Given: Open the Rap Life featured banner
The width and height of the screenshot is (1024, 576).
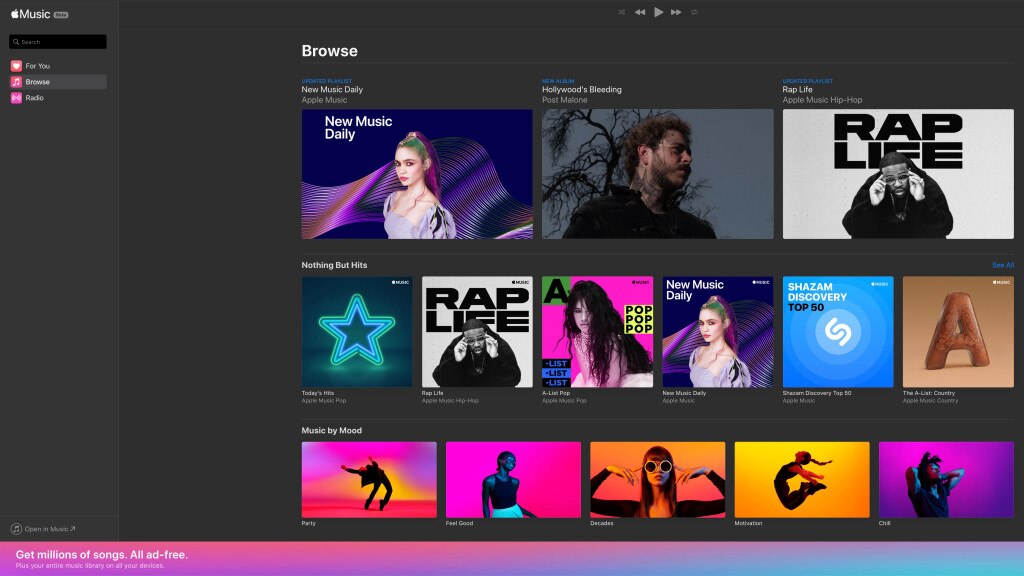Looking at the screenshot, I should (898, 174).
